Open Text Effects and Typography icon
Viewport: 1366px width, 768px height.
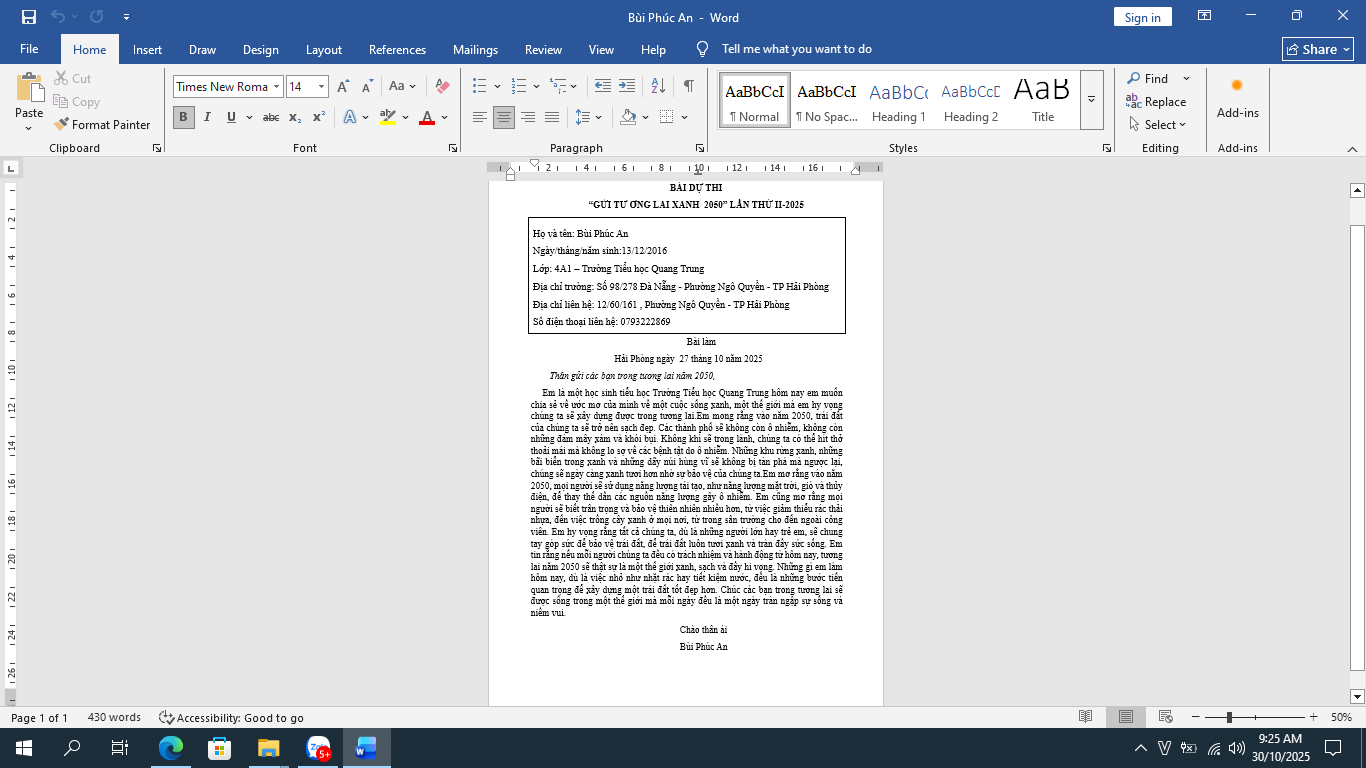pos(350,117)
